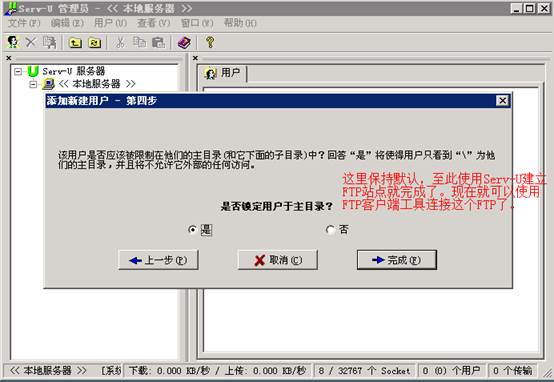The height and width of the screenshot is (382, 554).
Task: Click the 0 (0) 个用户 status entry
Action: pyautogui.click(x=451, y=371)
